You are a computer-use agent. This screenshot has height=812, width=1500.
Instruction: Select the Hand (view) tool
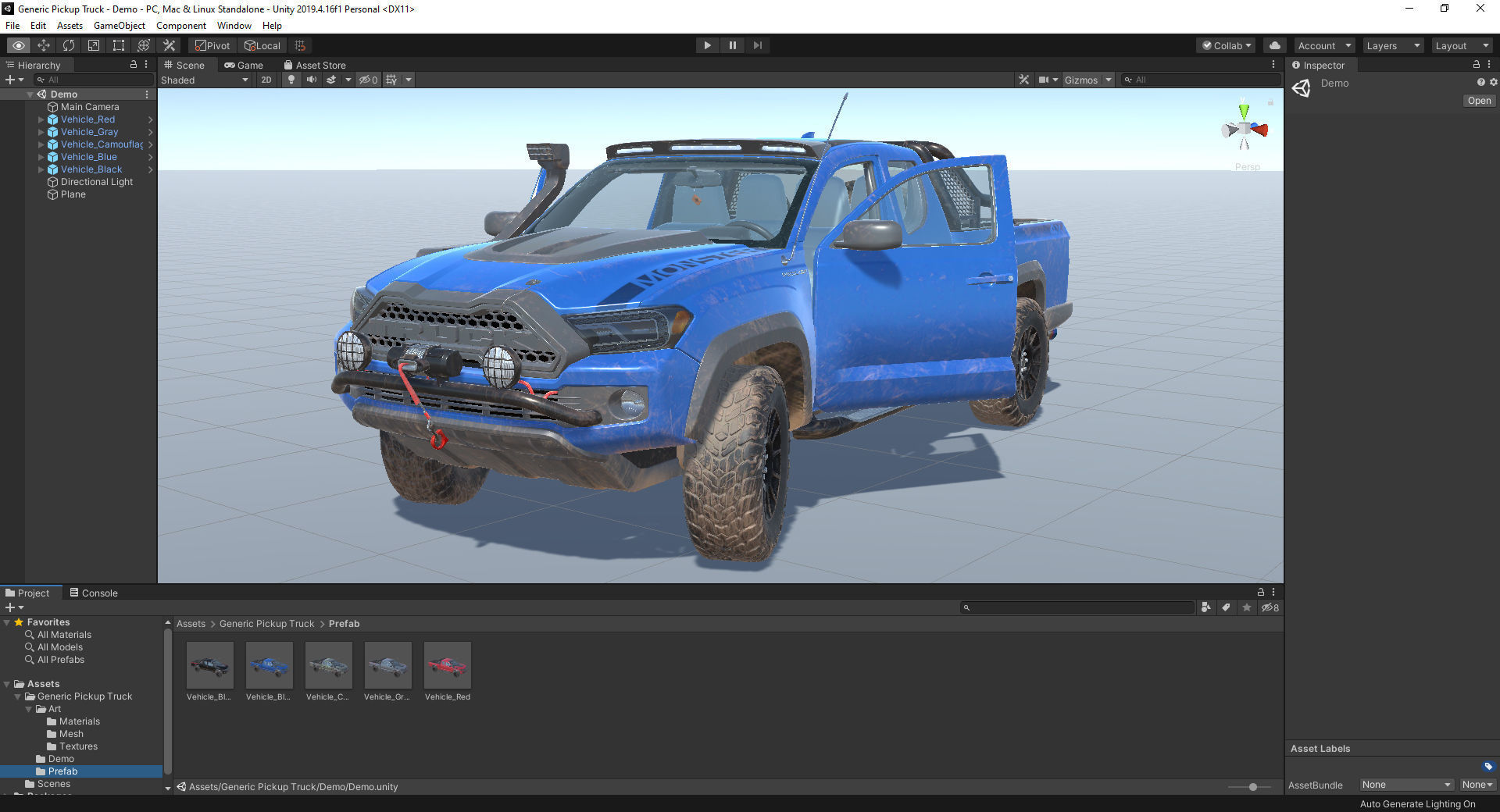point(19,45)
